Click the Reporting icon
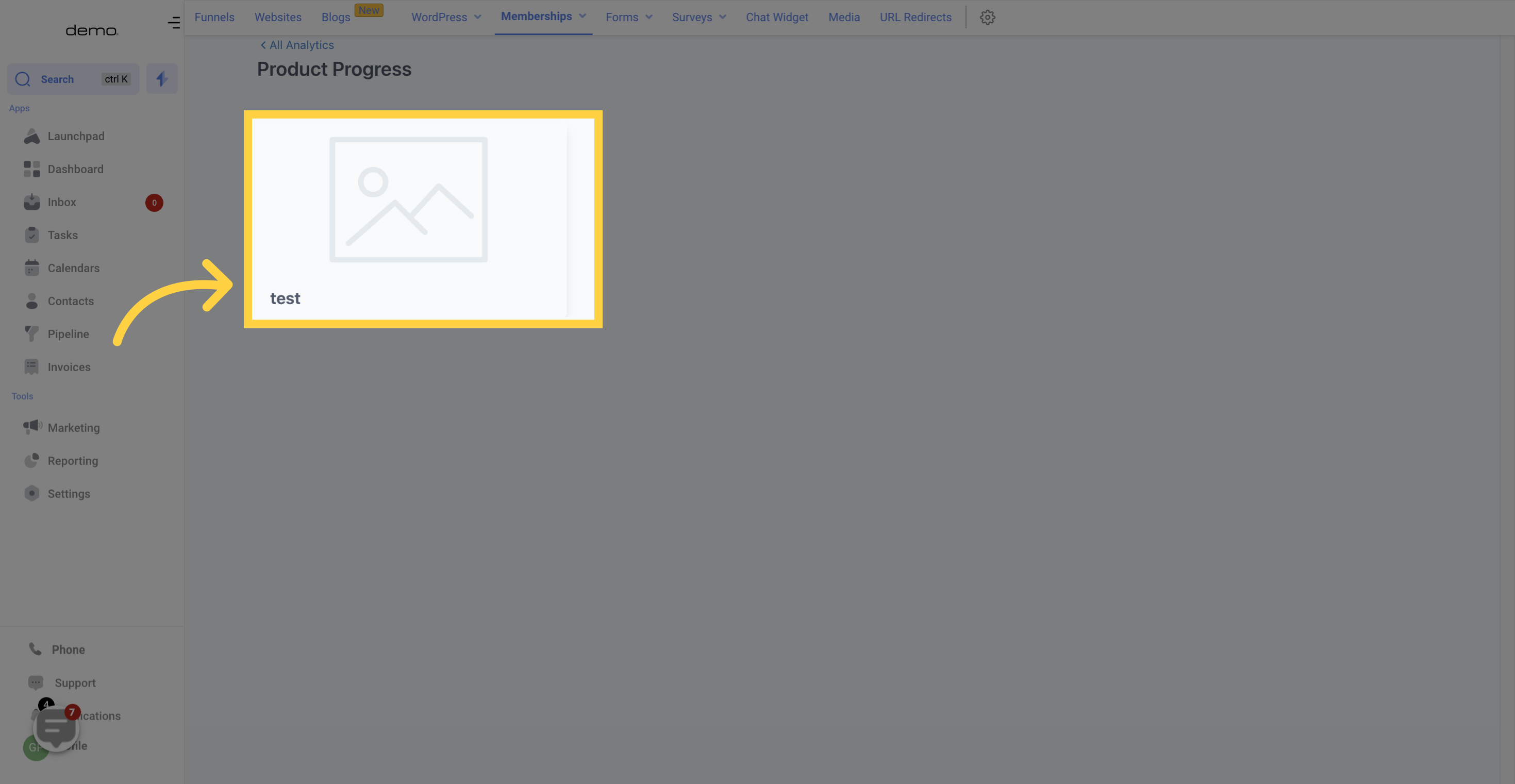This screenshot has height=784, width=1515. pos(31,461)
